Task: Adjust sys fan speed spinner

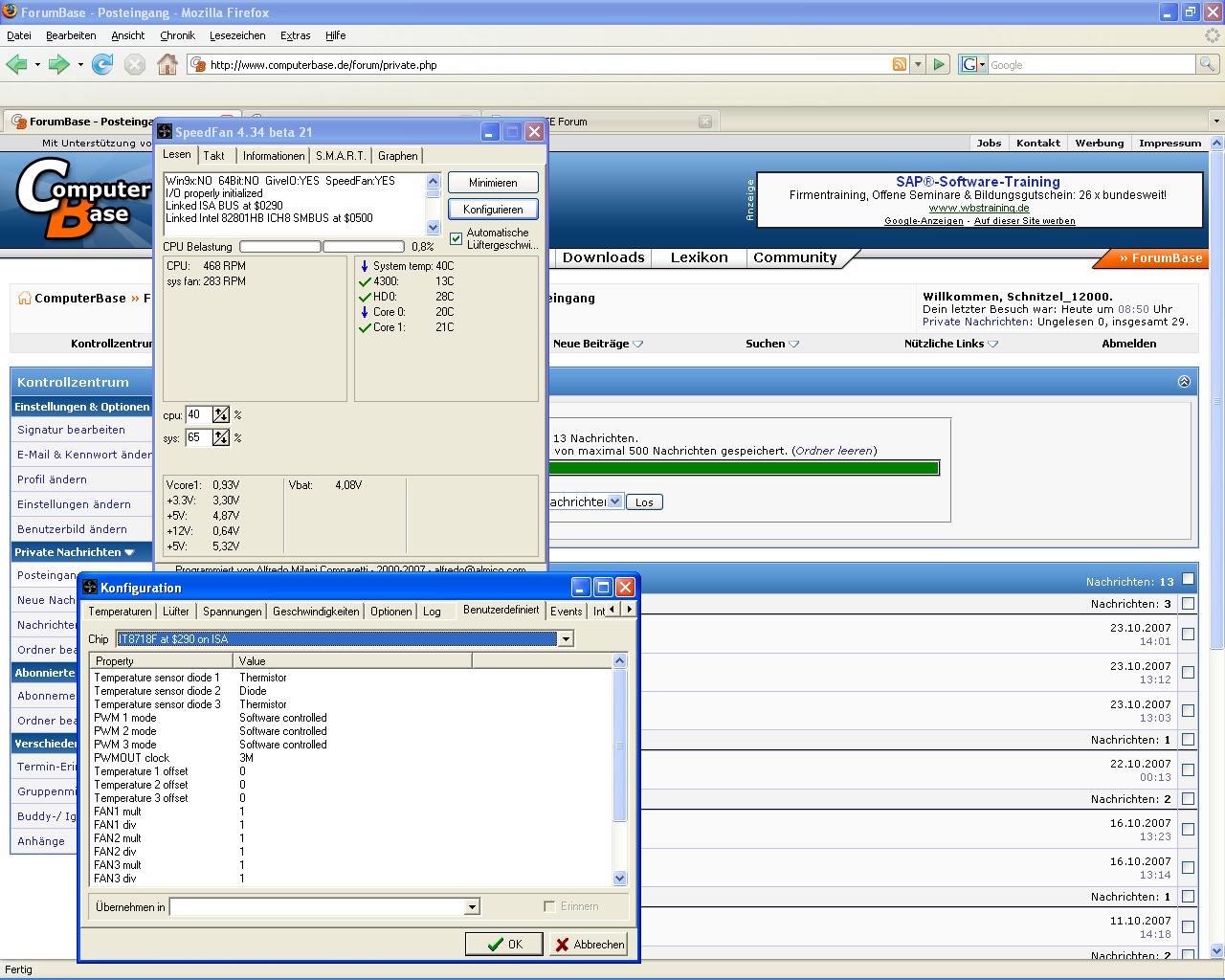Action: coord(221,437)
